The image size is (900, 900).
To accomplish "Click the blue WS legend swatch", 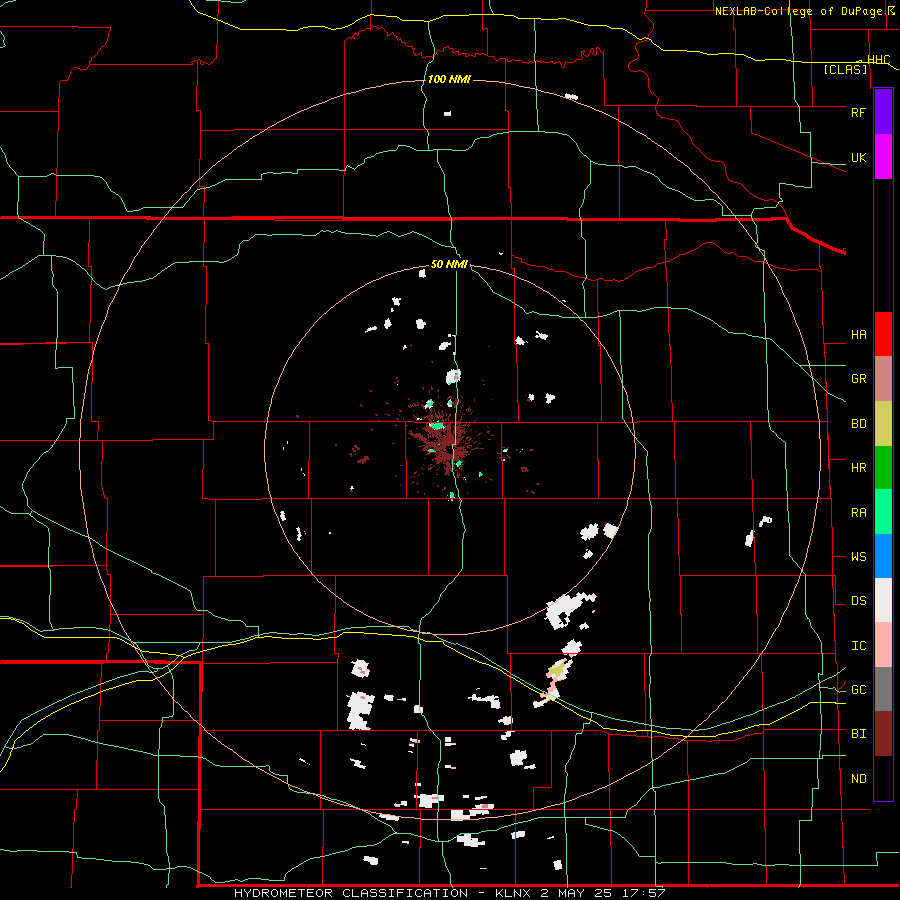I will tap(883, 556).
